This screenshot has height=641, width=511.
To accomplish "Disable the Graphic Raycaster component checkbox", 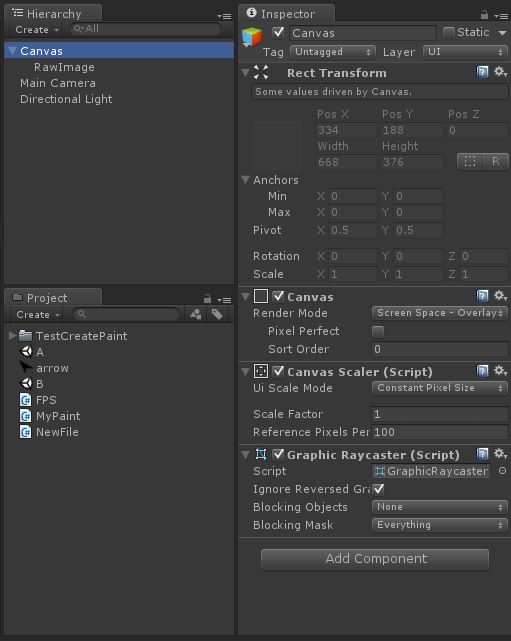I will coord(278,454).
